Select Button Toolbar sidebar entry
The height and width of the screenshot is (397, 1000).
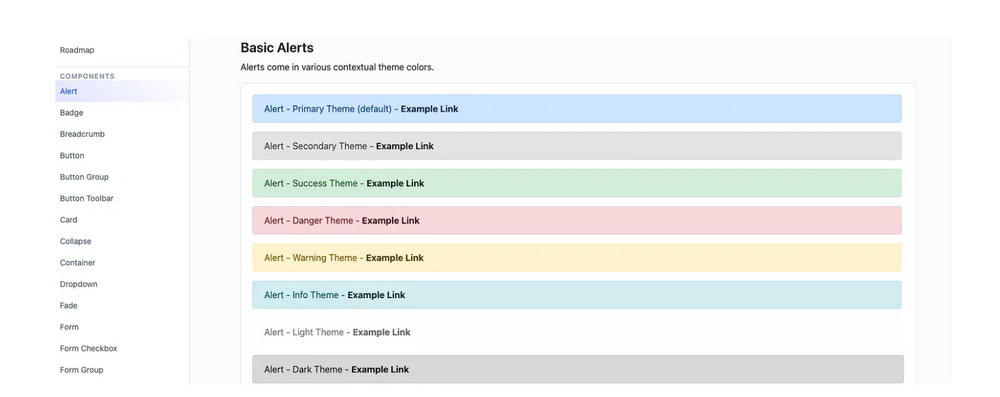coord(87,198)
